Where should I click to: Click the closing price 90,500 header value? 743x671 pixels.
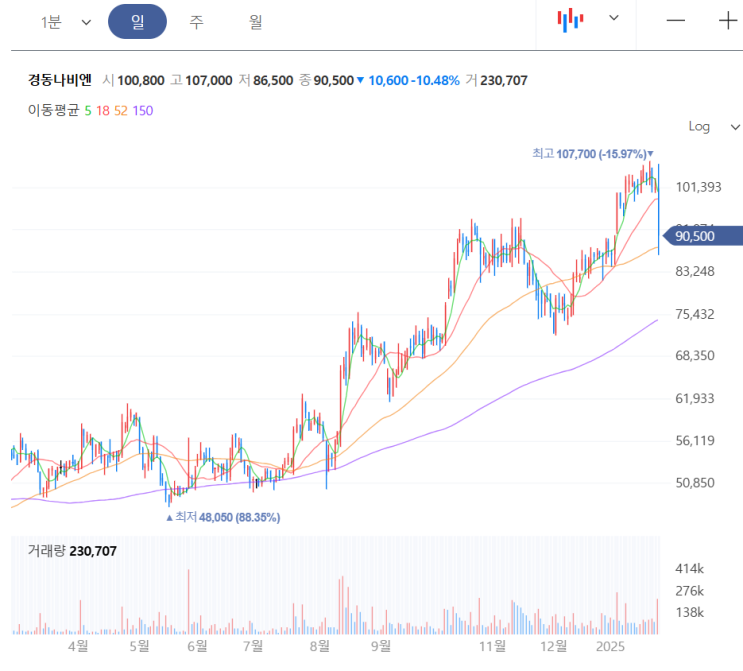334,81
